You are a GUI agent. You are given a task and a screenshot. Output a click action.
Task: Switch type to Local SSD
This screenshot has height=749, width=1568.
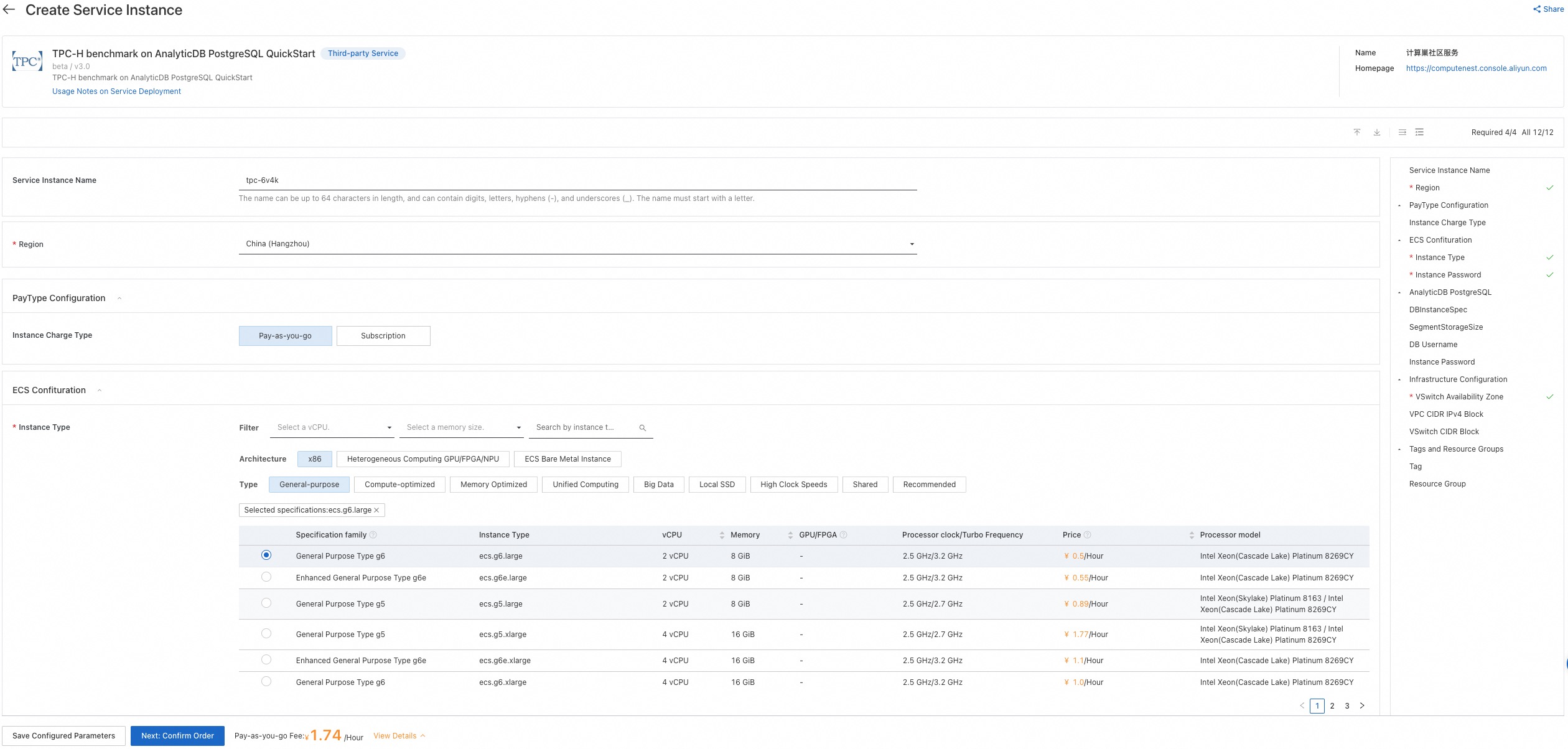point(717,485)
